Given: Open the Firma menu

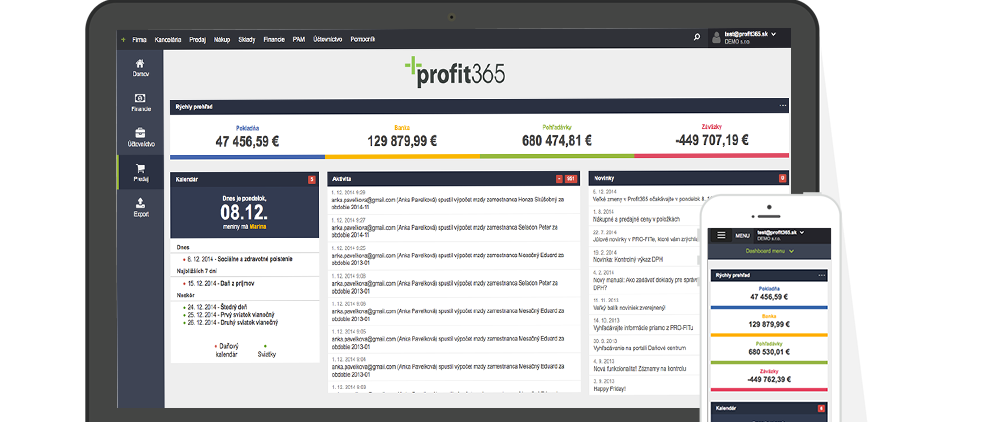Looking at the screenshot, I should point(140,40).
